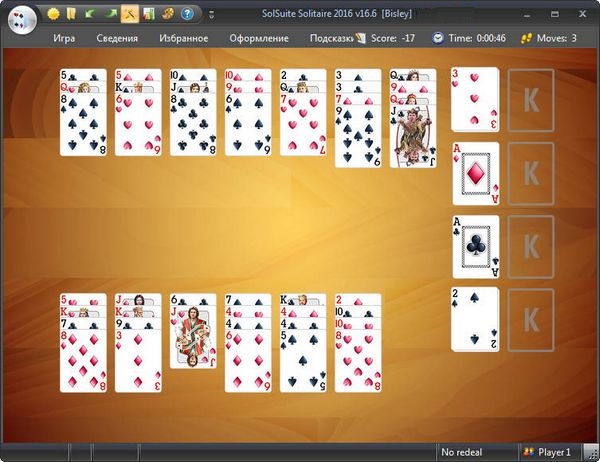This screenshot has width=600, height=462.
Task: Open the paint palette appearance icon
Action: (167, 14)
